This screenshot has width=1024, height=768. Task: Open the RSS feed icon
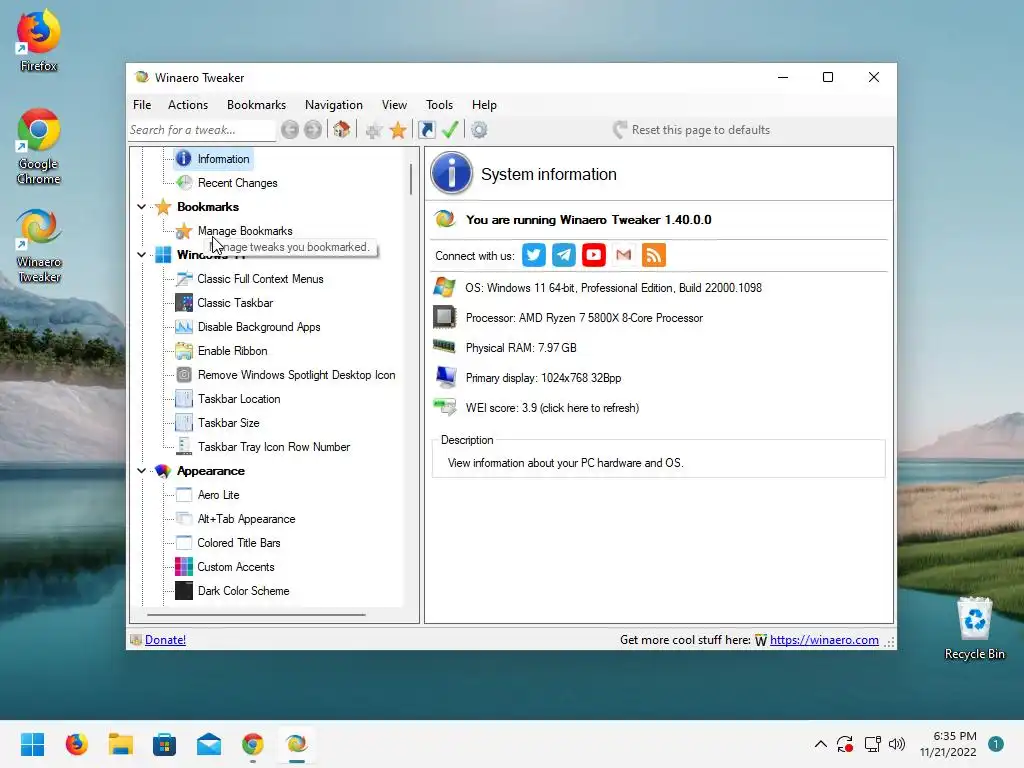tap(654, 255)
